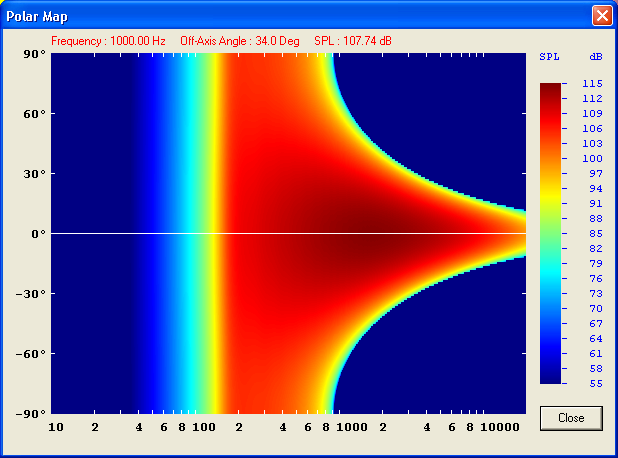Click the 58 dB scale label
This screenshot has height=458, width=618.
[x=596, y=369]
